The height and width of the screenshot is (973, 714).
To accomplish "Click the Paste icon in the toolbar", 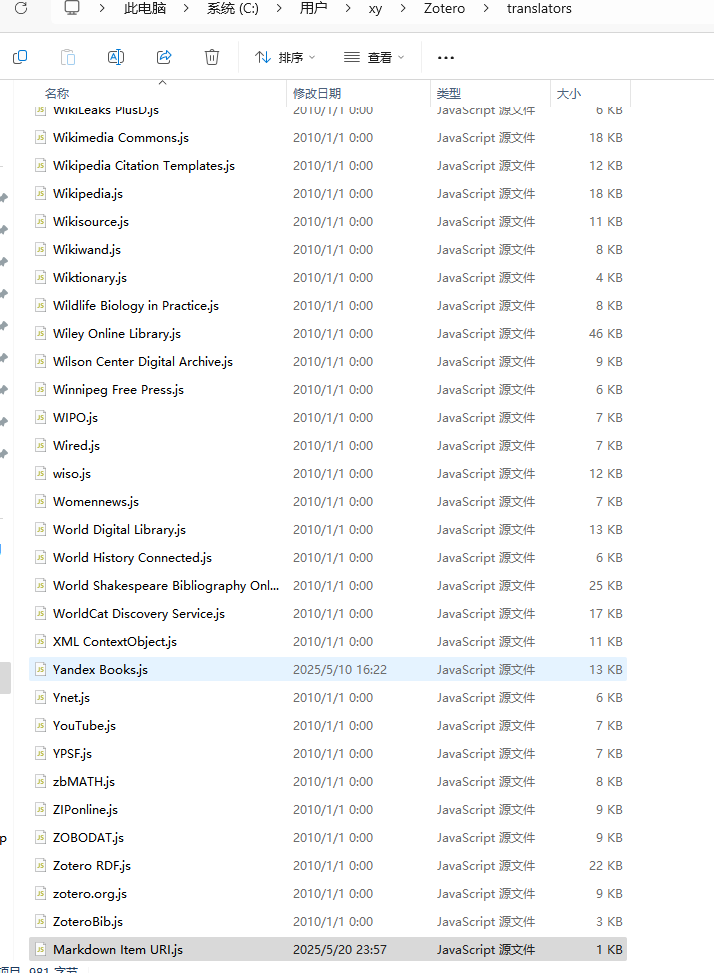I will [68, 57].
